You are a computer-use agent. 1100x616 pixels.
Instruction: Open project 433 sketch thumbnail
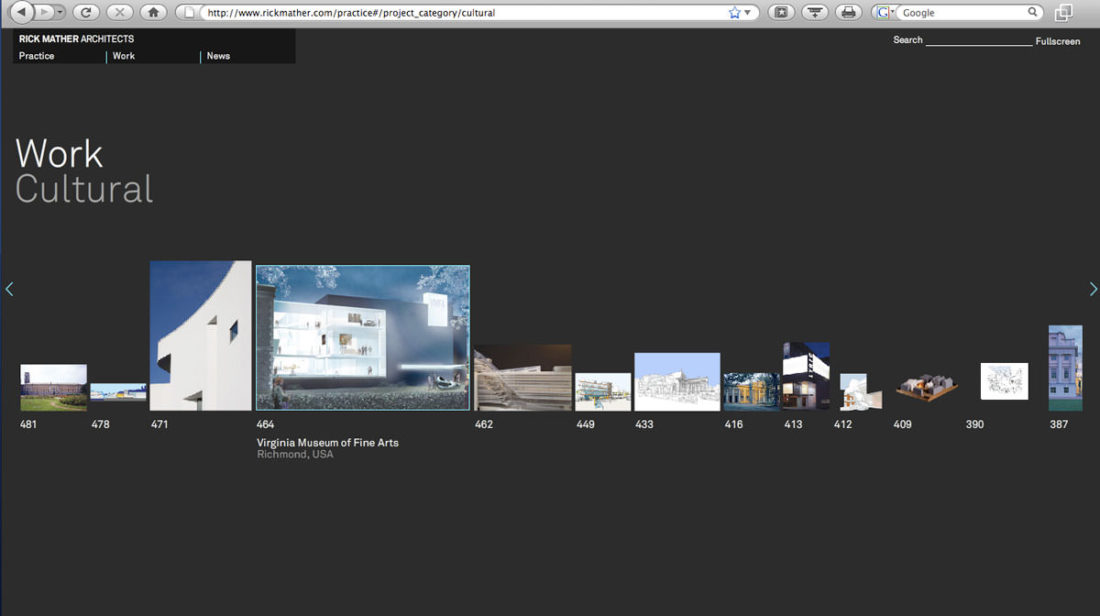[677, 382]
